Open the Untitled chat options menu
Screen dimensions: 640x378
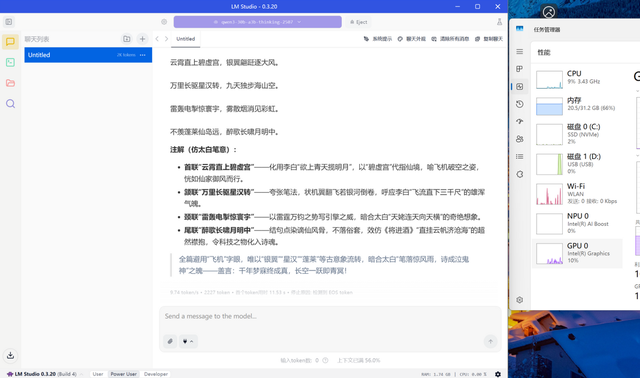pyautogui.click(x=142, y=55)
